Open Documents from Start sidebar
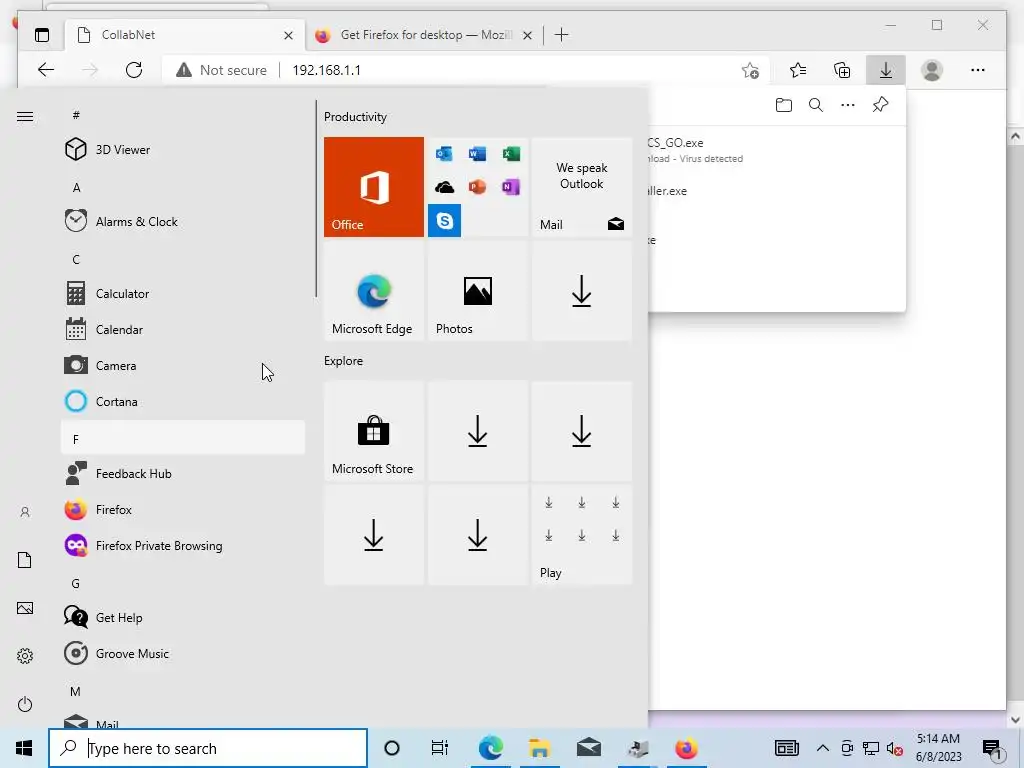 click(x=25, y=560)
